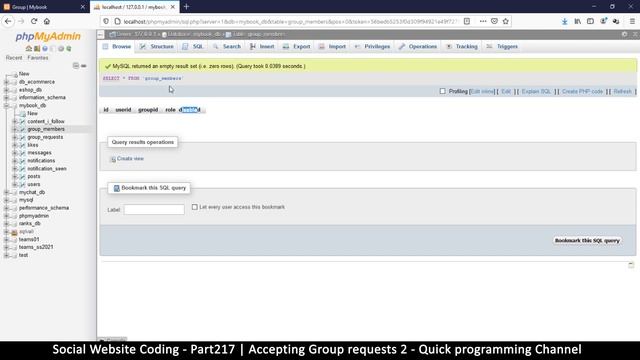Open the SQL tab

pyautogui.click(x=193, y=47)
